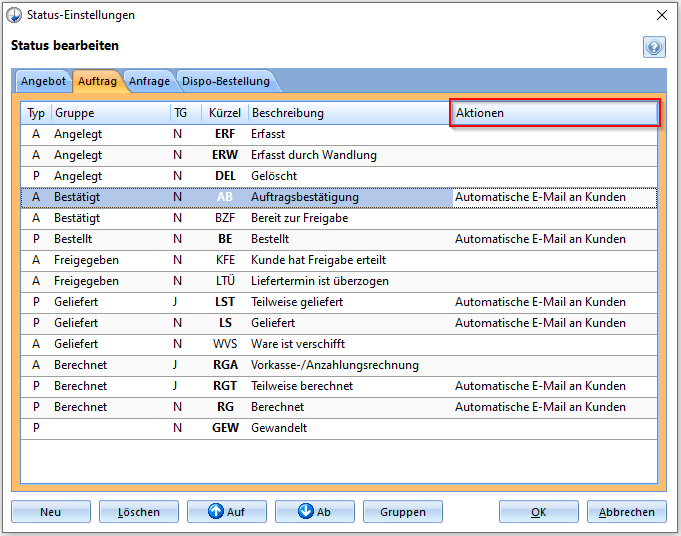Select the DEL status code

pos(225,176)
